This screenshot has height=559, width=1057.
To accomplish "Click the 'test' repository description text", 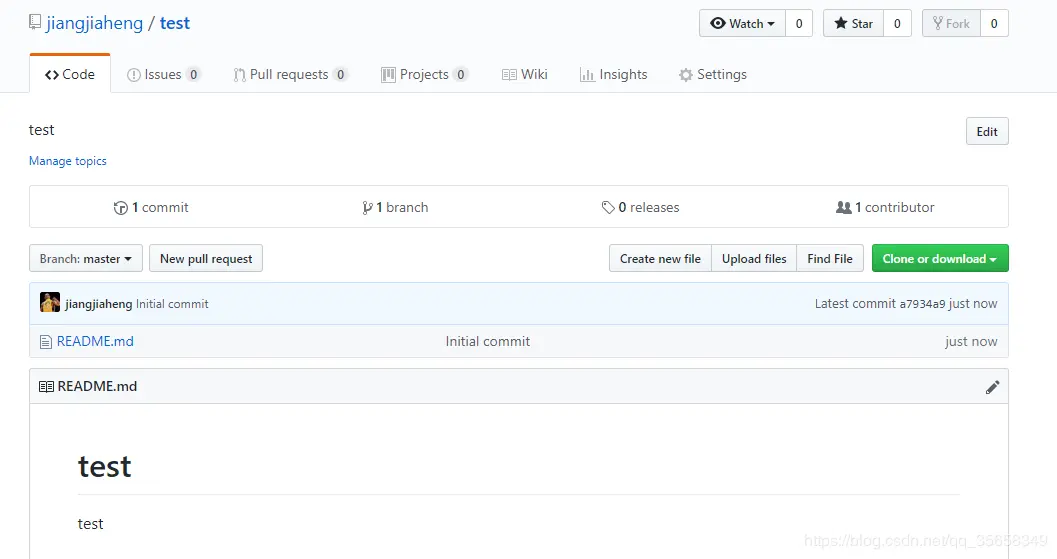I will pos(42,130).
